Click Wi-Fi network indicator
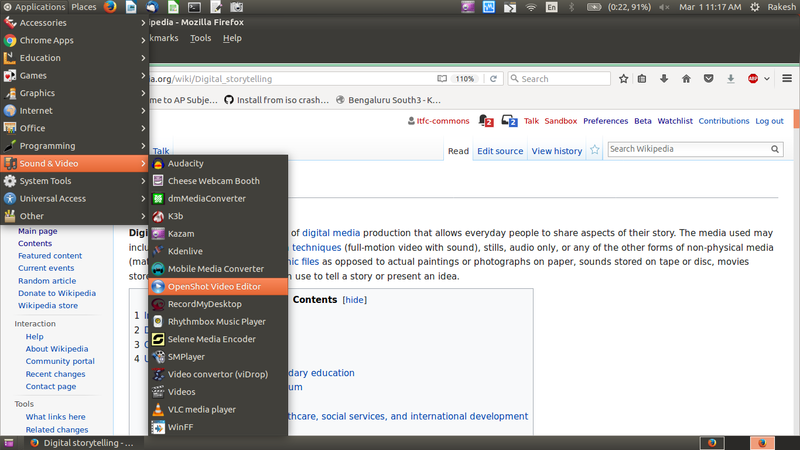Viewport: 800px width, 450px height. pyautogui.click(x=531, y=7)
